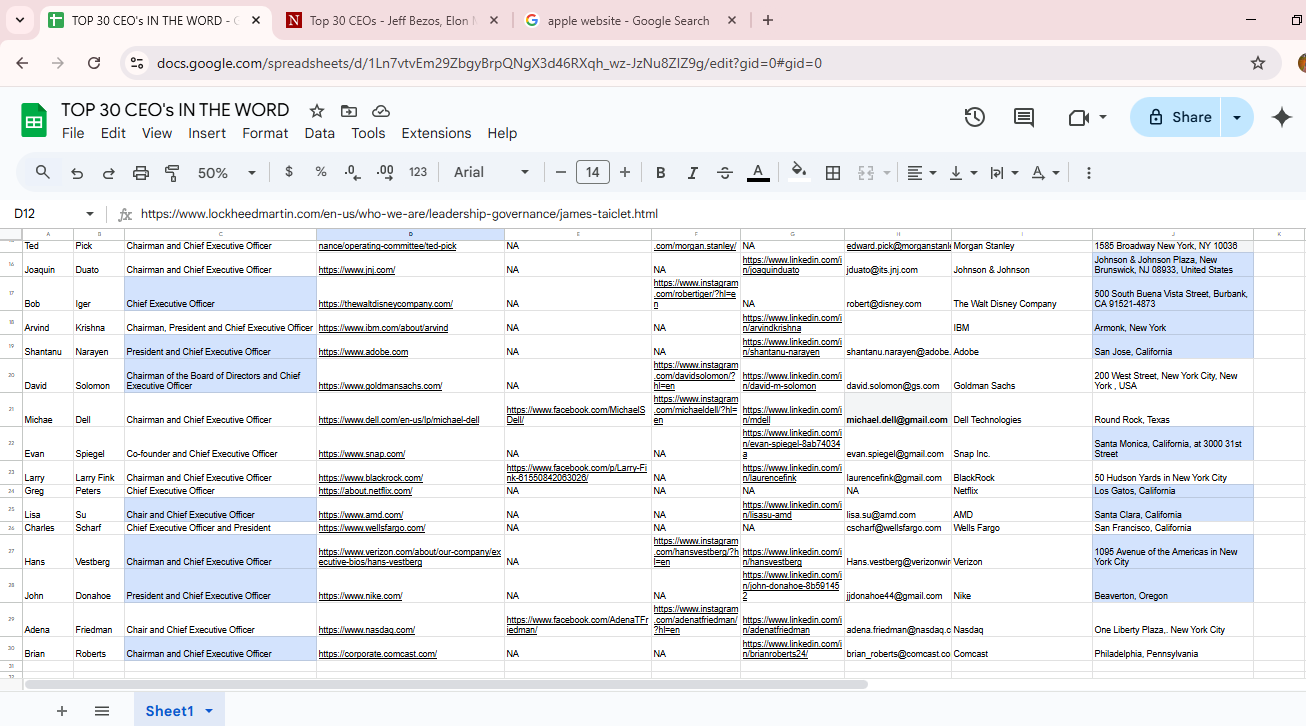Check the cloud document status icon
1306x726 pixels.
coord(381,111)
